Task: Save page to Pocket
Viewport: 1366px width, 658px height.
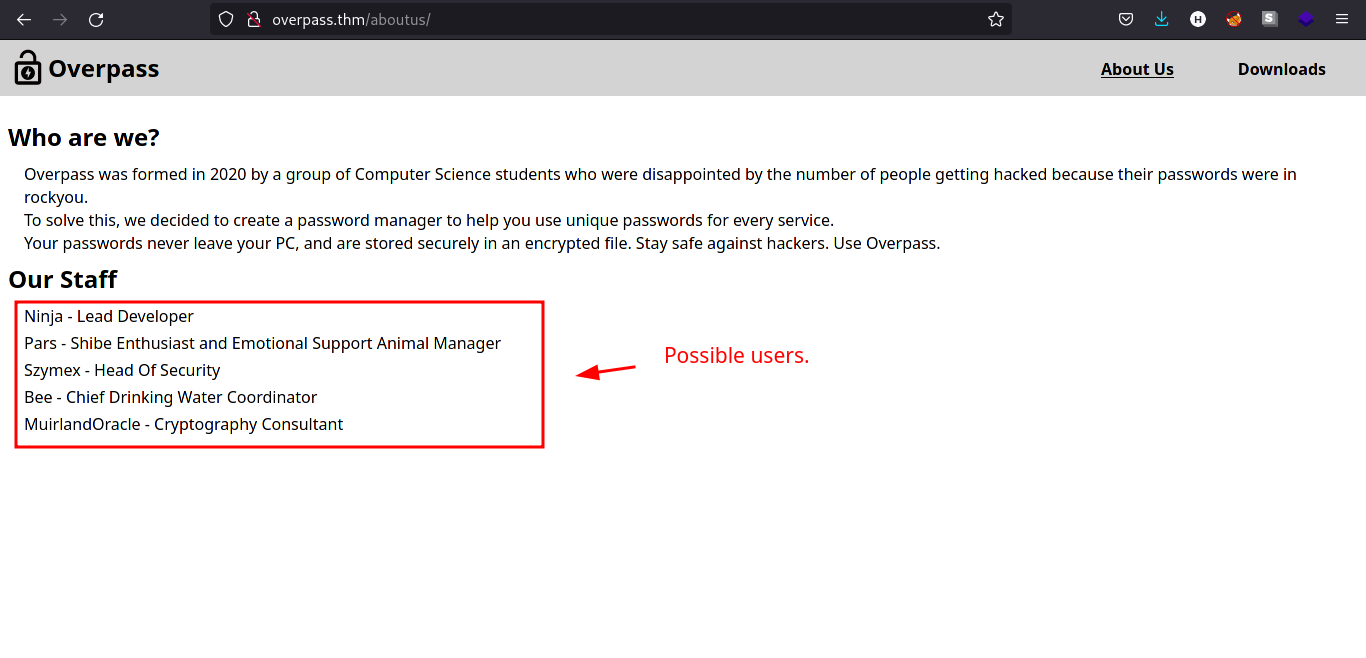Action: pyautogui.click(x=1126, y=19)
